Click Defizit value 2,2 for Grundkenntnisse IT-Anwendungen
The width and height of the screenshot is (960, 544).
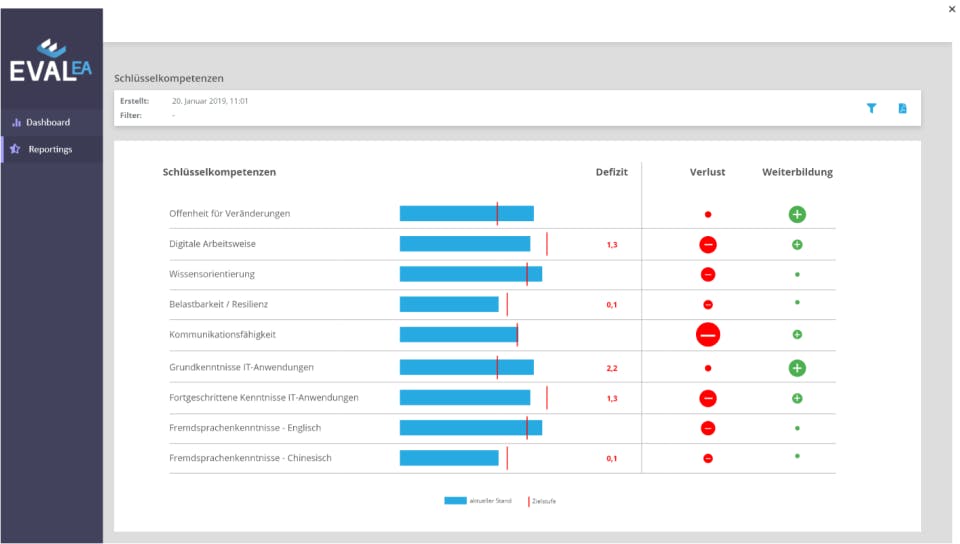click(x=612, y=368)
